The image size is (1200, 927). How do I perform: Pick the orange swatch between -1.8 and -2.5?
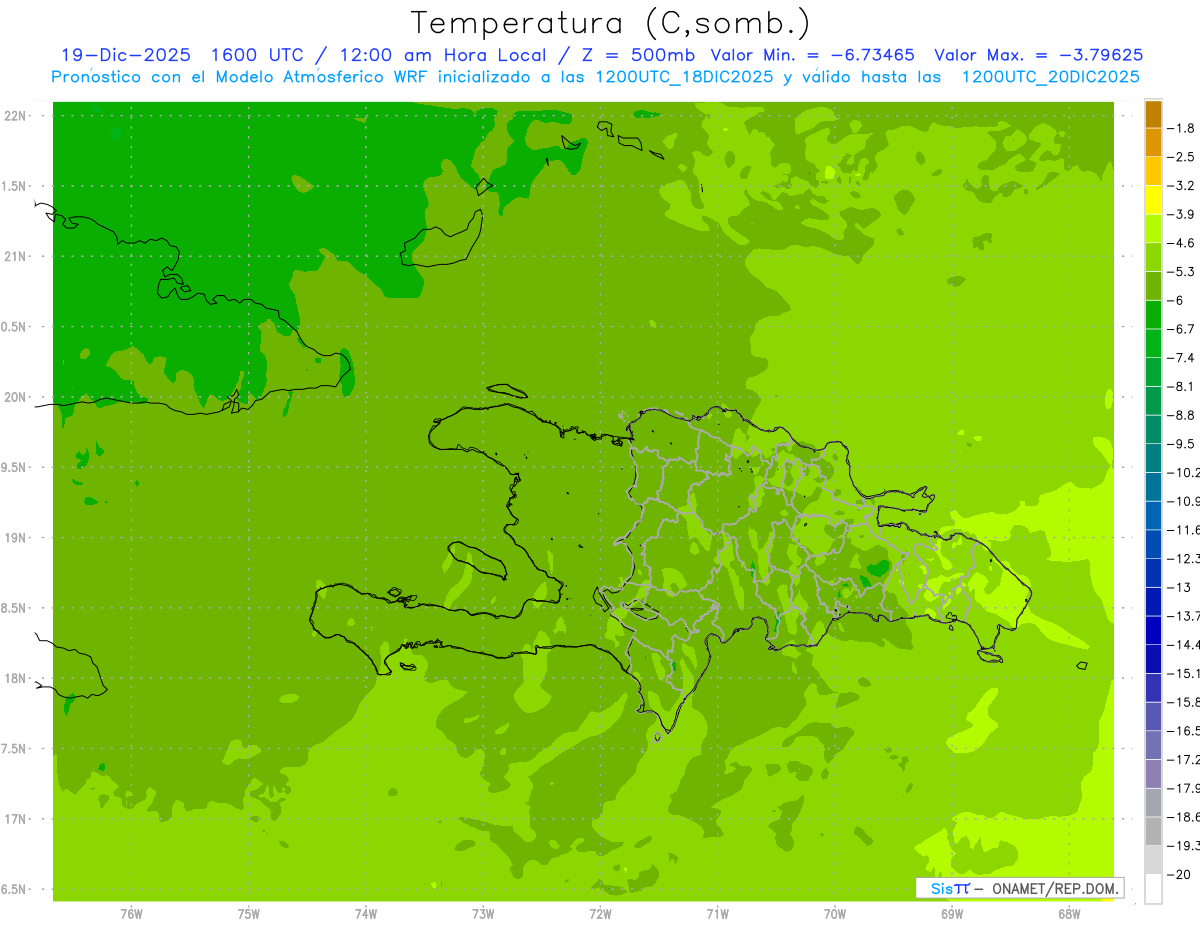pyautogui.click(x=1153, y=143)
